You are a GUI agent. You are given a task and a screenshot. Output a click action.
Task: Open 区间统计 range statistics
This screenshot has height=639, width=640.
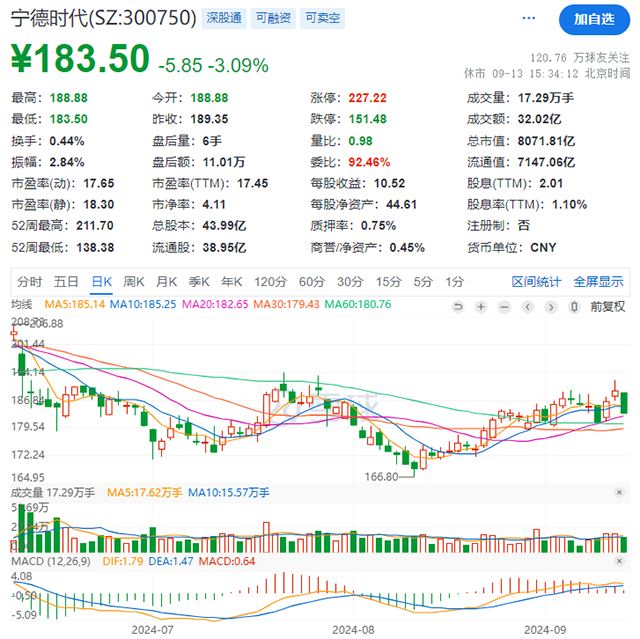(537, 282)
